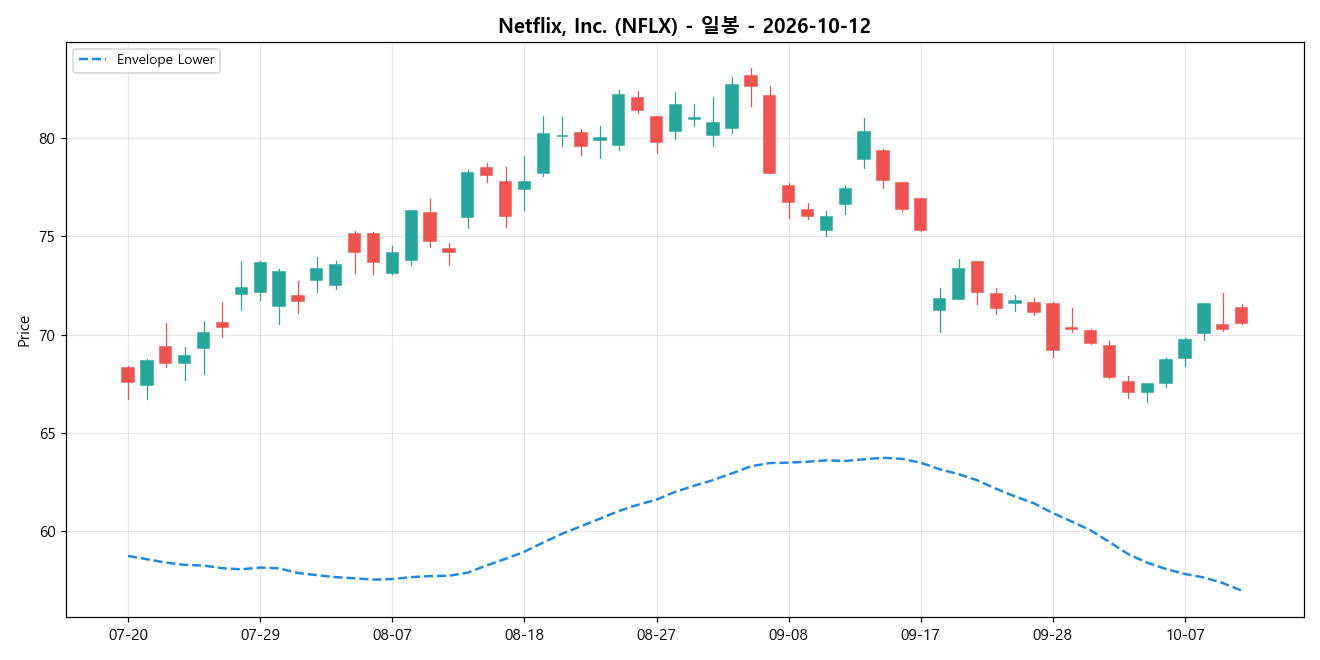The height and width of the screenshot is (660, 1320).
Task: Click the 07-20 x-axis date label
Action: click(x=128, y=634)
